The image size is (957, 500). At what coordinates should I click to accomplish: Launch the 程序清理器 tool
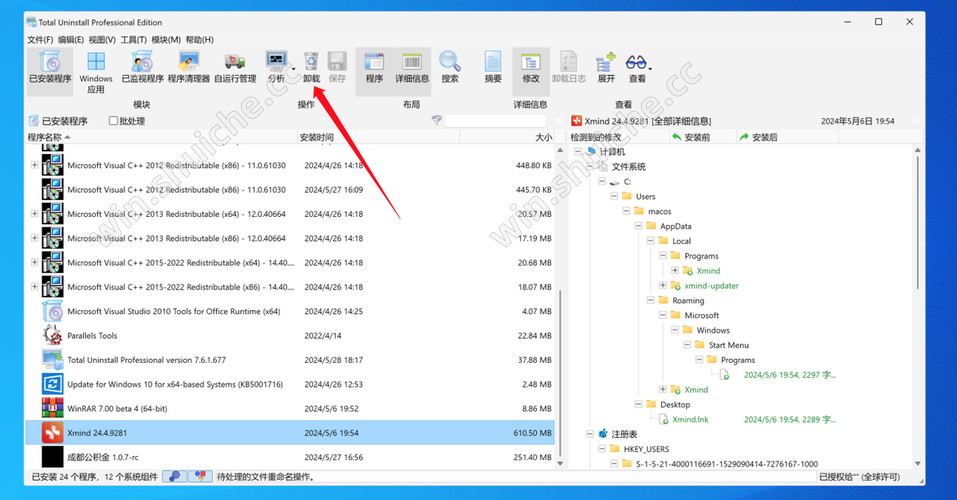189,67
